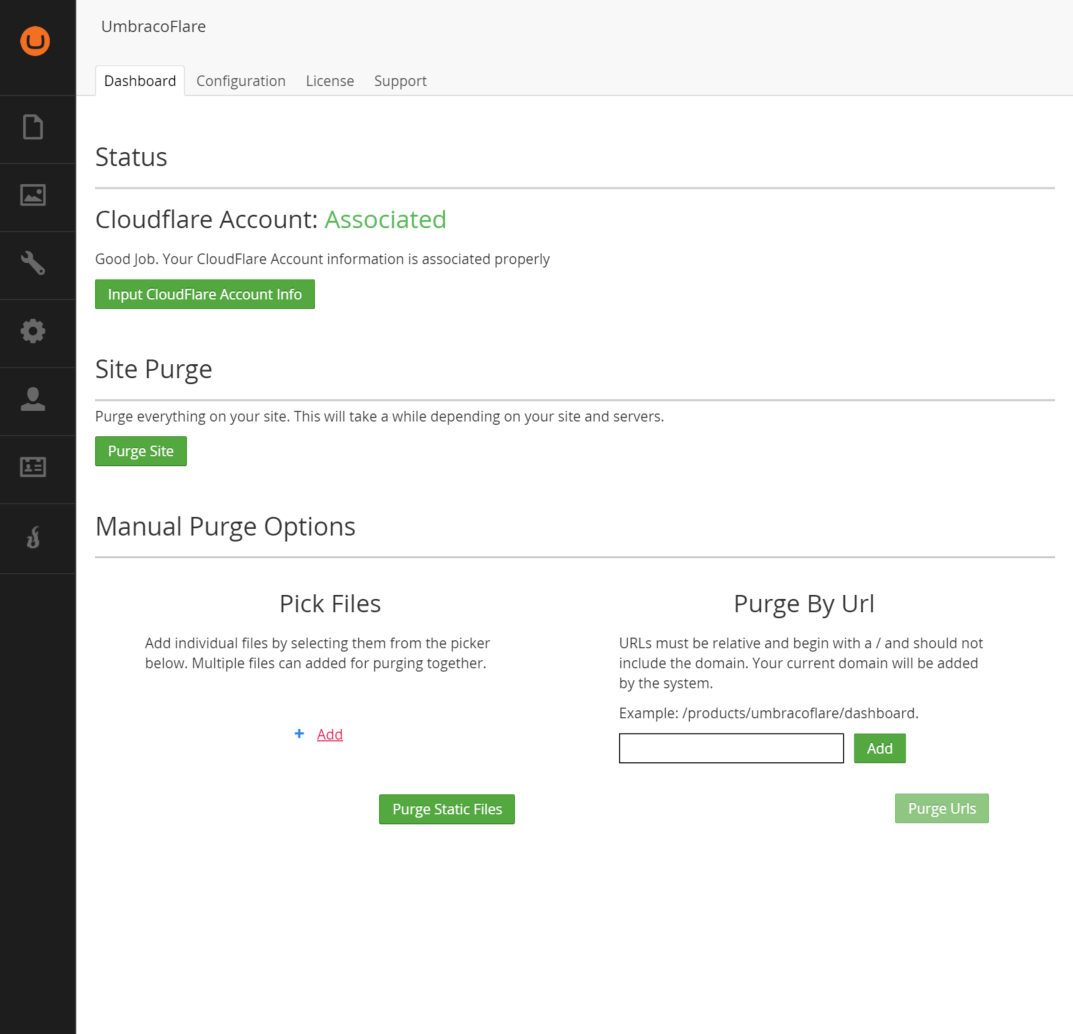Open the Users person icon in sidebar
Image resolution: width=1073 pixels, height=1034 pixels.
[x=33, y=399]
